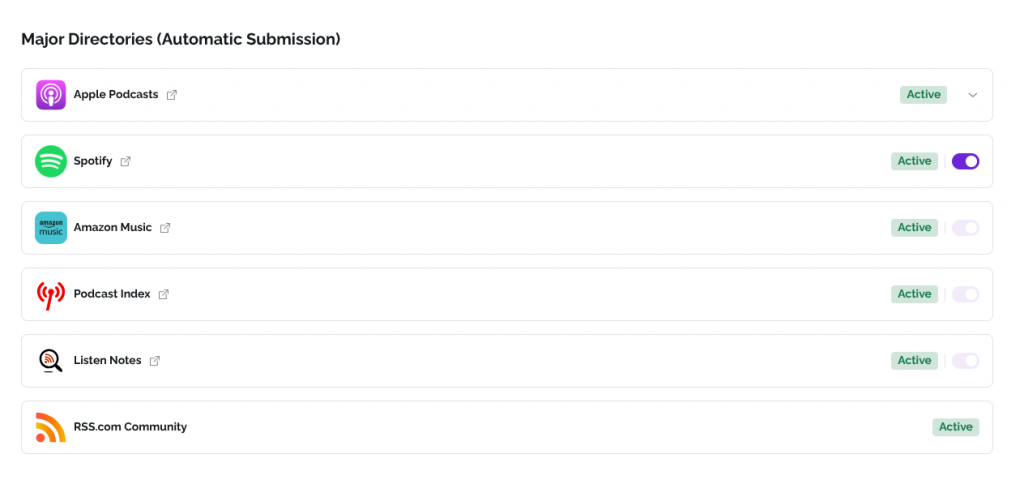1024x480 pixels.
Task: Expand the Apple Podcasts row chevron
Action: click(972, 95)
